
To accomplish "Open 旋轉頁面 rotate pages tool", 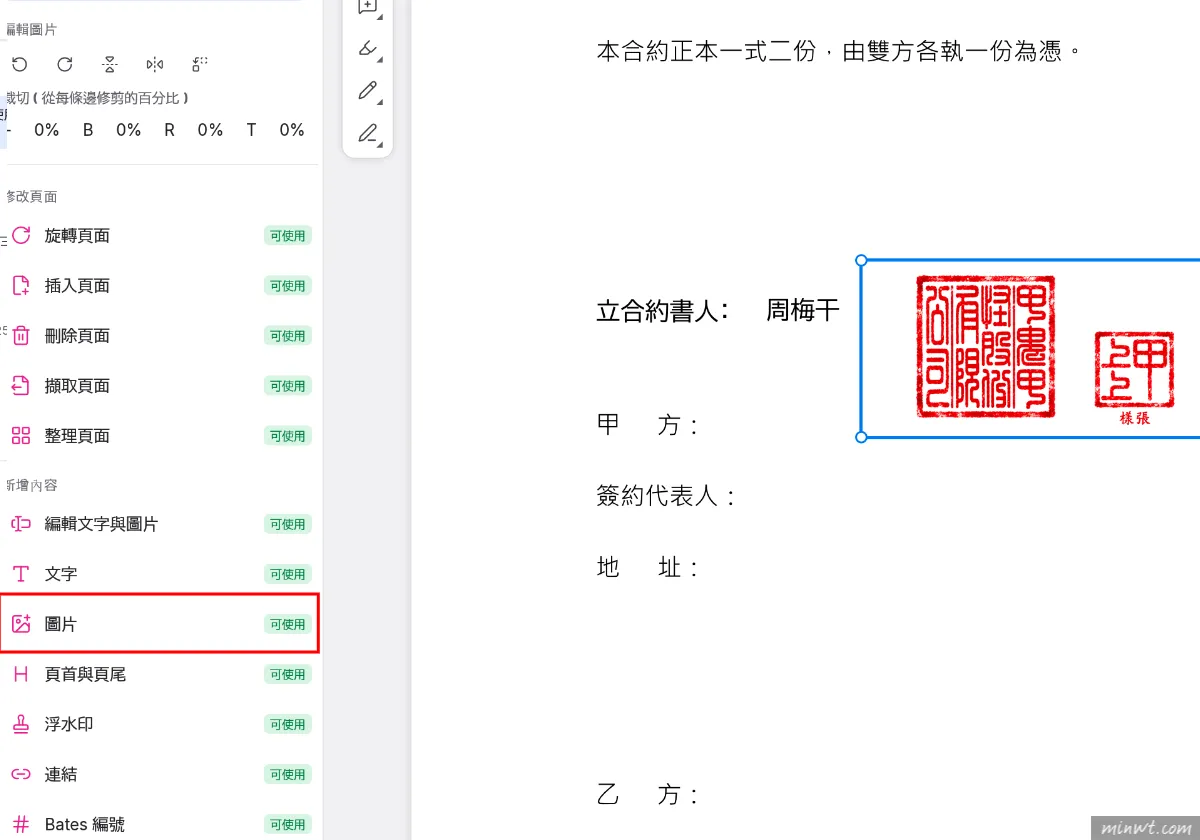I will pyautogui.click(x=160, y=236).
